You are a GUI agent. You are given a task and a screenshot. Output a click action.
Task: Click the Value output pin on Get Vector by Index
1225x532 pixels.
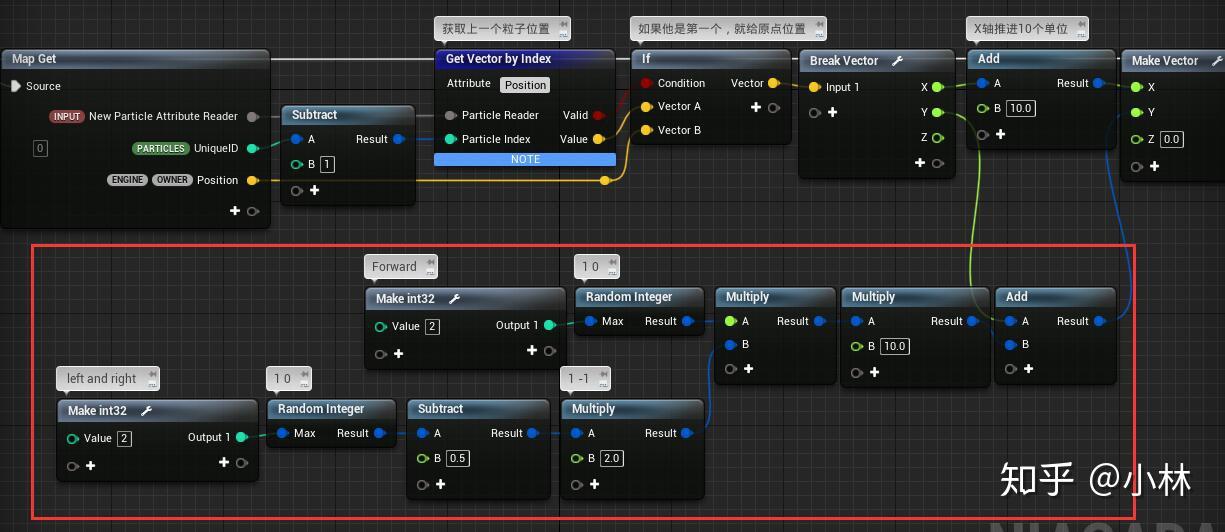coord(599,139)
